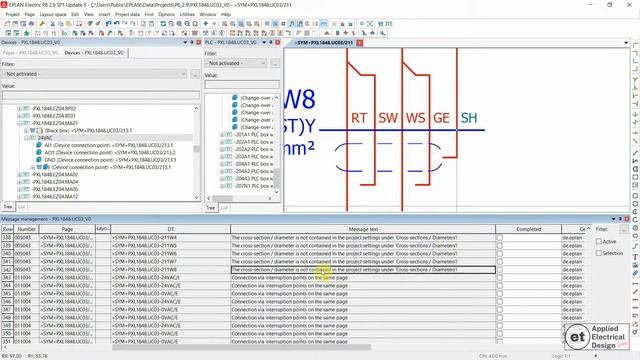
Task: Tick Completed checkbox for row 342
Action: pyautogui.click(x=500, y=270)
